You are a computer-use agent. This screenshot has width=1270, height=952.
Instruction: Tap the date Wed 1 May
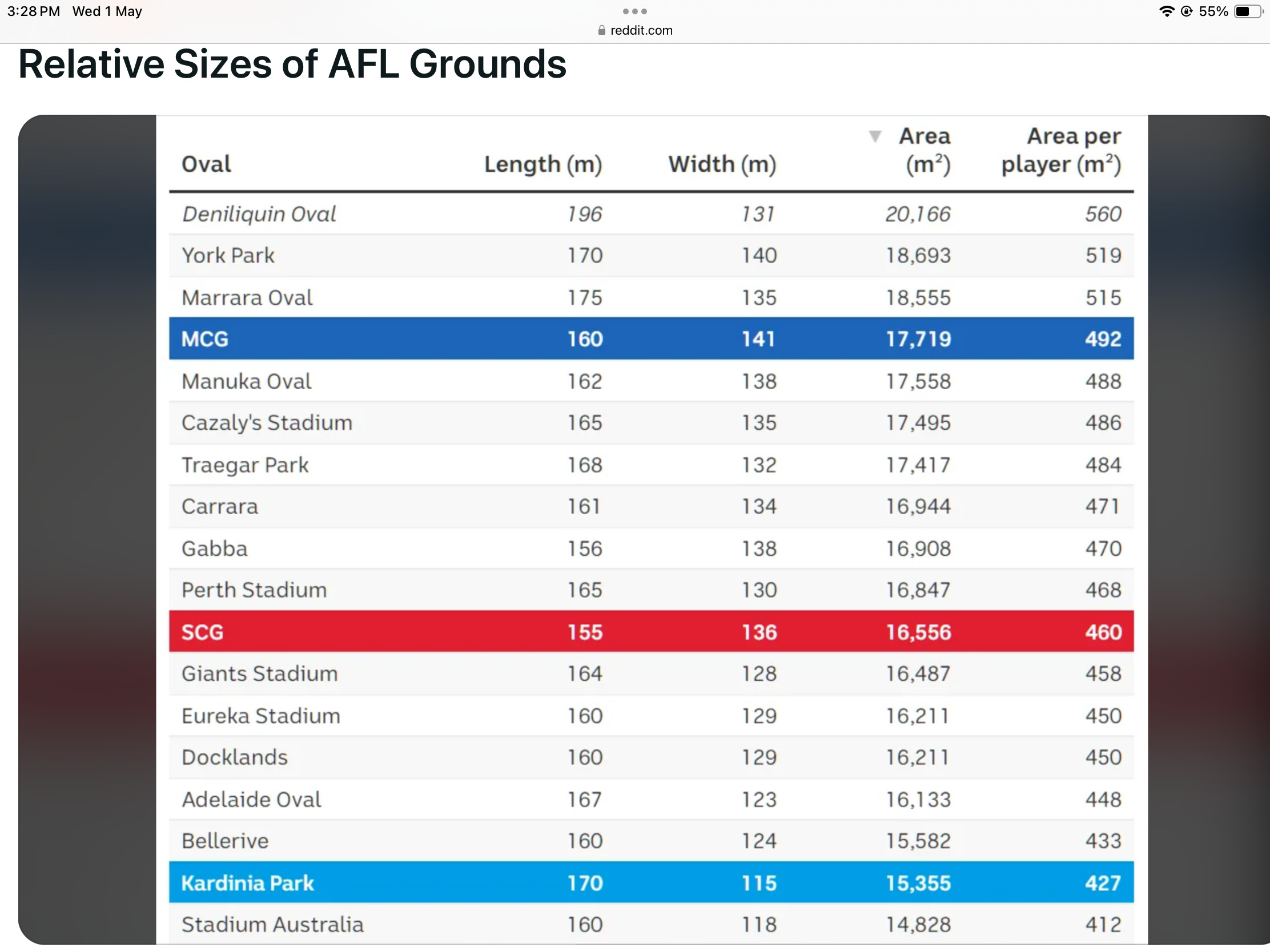click(x=107, y=11)
